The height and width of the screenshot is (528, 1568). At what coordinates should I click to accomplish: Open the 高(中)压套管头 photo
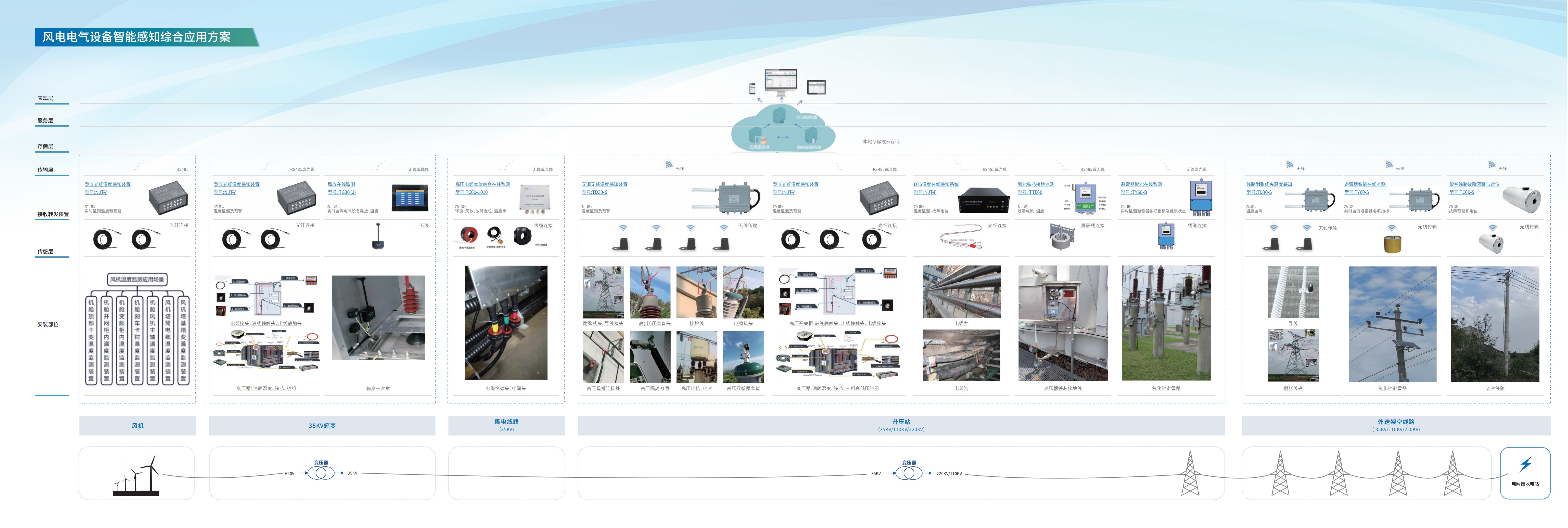coord(650,292)
